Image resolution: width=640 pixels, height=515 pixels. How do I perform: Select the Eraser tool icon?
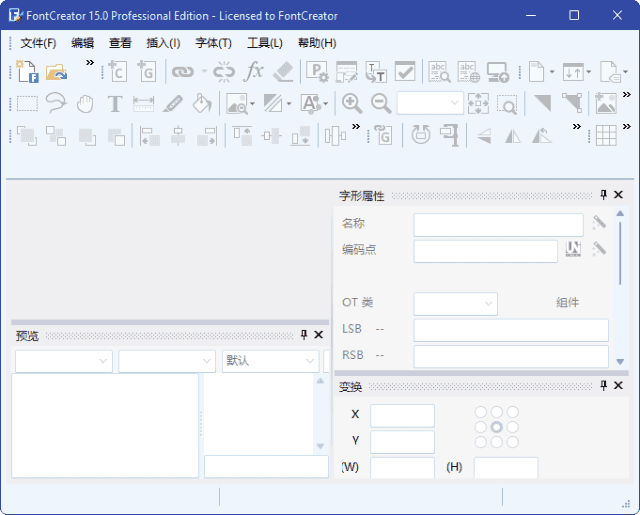pyautogui.click(x=283, y=71)
